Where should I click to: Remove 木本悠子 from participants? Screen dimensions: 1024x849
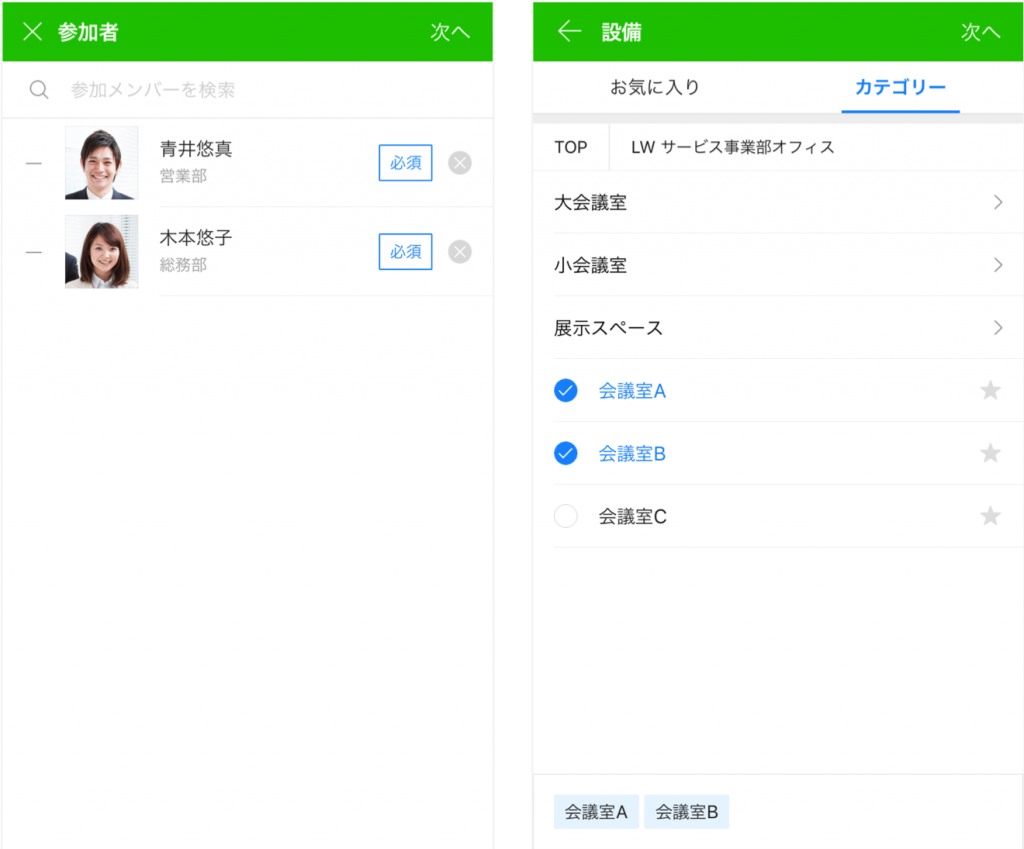tap(460, 252)
